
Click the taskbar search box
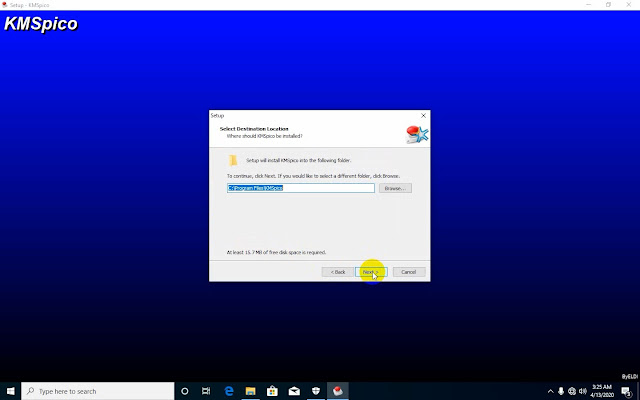[98, 391]
